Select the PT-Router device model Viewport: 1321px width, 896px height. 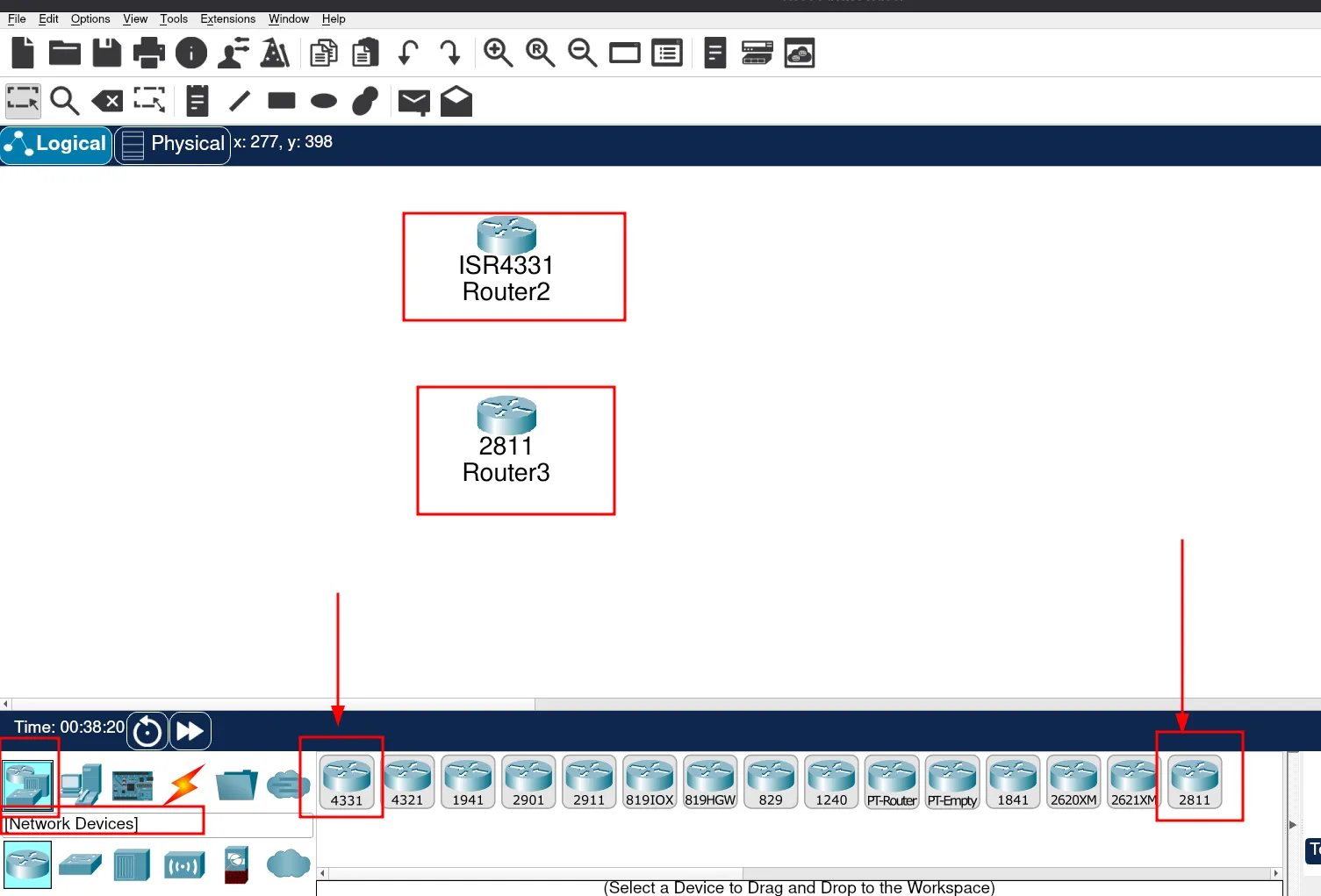pos(892,782)
